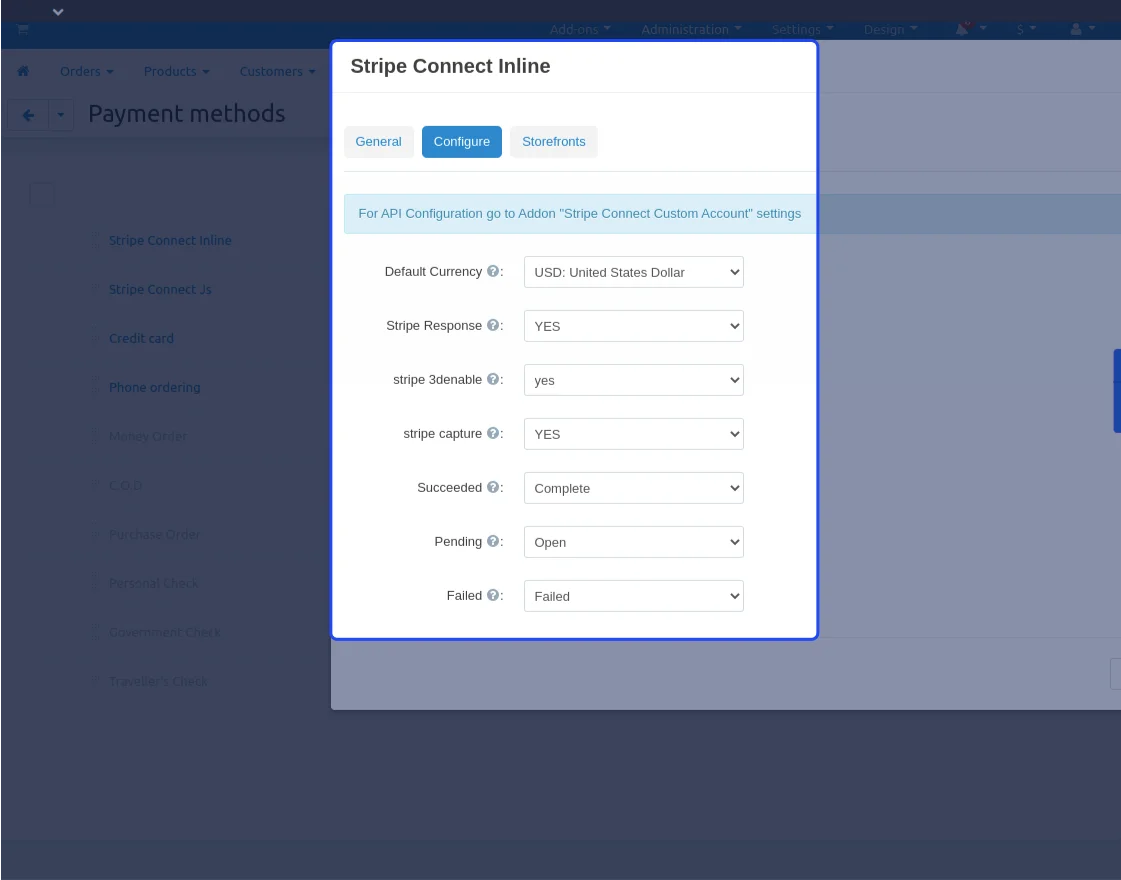Viewport: 1121px width, 880px height.
Task: Click the chevron at top-left of page
Action: [59, 11]
